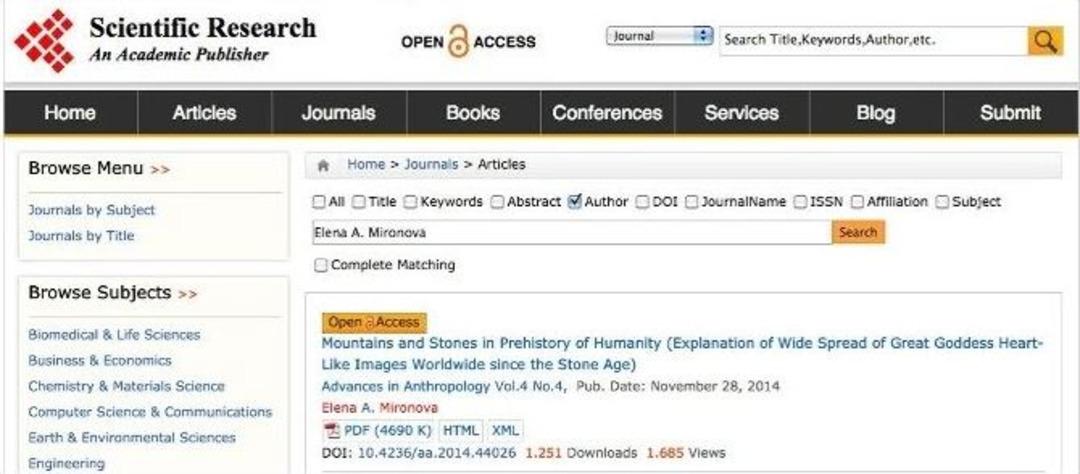Tick the Complete Matching checkbox
This screenshot has width=1080, height=474.
320,265
